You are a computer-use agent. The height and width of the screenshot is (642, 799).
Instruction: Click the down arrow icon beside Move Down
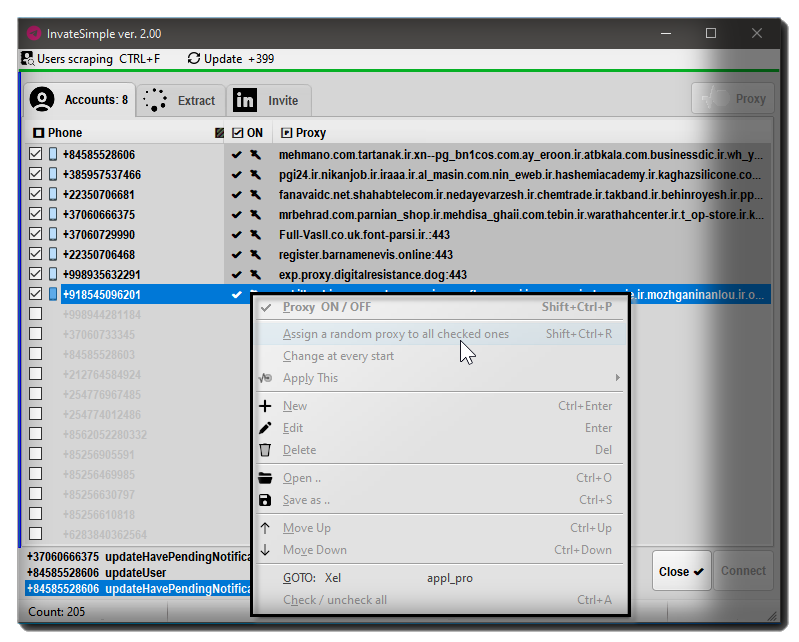265,550
